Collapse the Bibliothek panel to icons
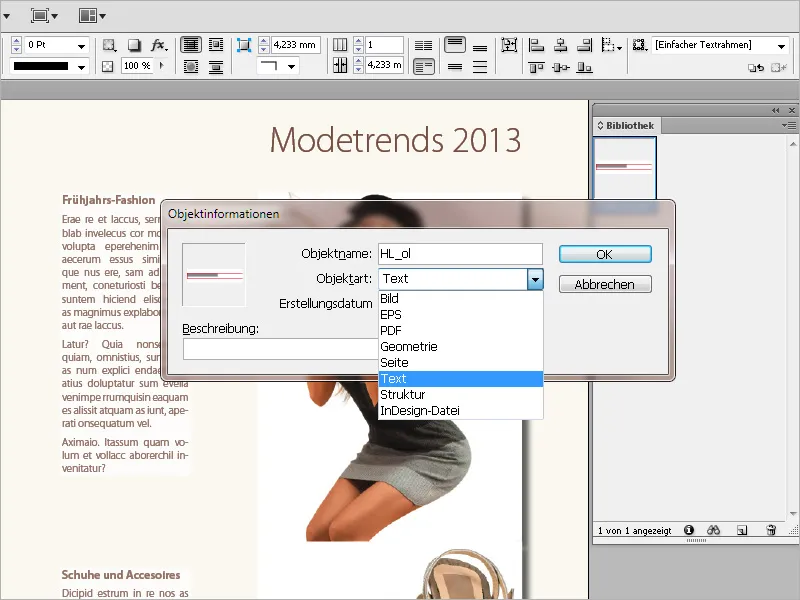This screenshot has height=600, width=800. click(776, 110)
